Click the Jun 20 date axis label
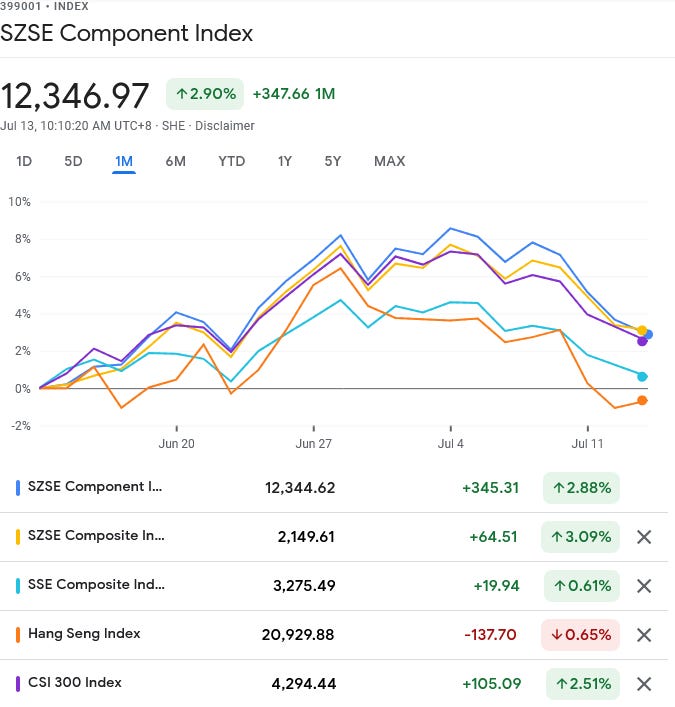Image resolution: width=675 pixels, height=707 pixels. 177,444
